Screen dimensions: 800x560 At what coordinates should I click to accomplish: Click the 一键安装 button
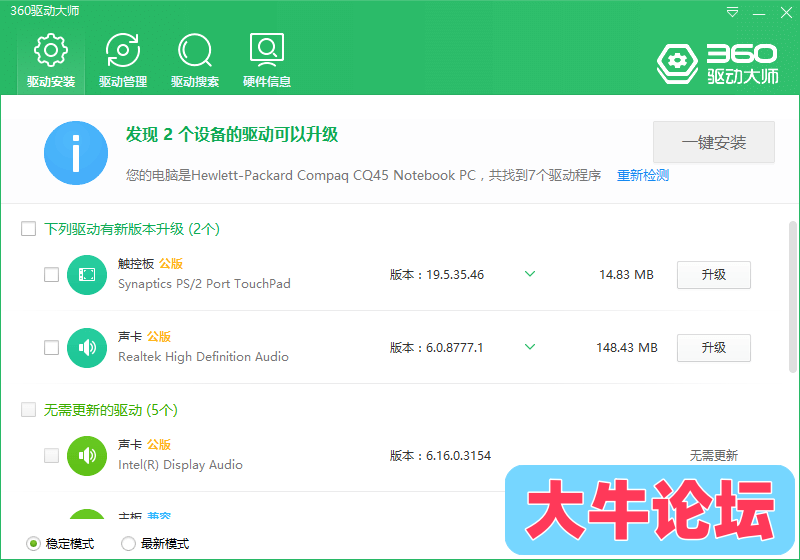point(714,142)
